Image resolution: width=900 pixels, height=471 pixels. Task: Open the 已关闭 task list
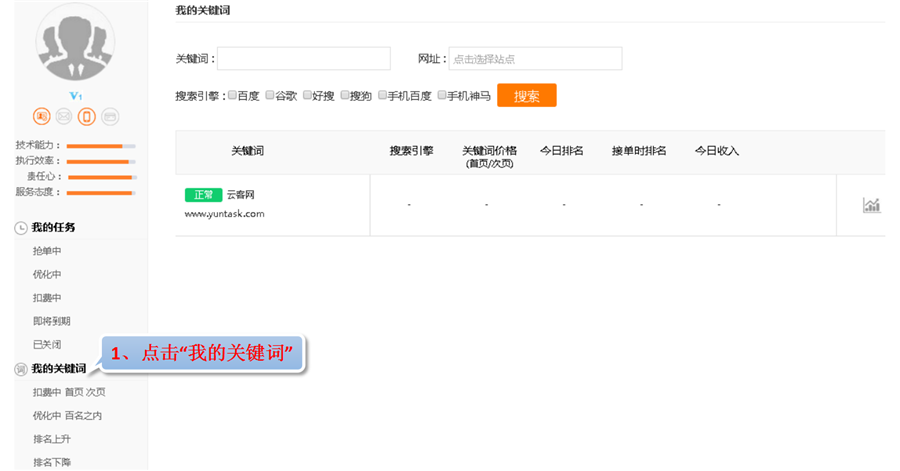47,344
